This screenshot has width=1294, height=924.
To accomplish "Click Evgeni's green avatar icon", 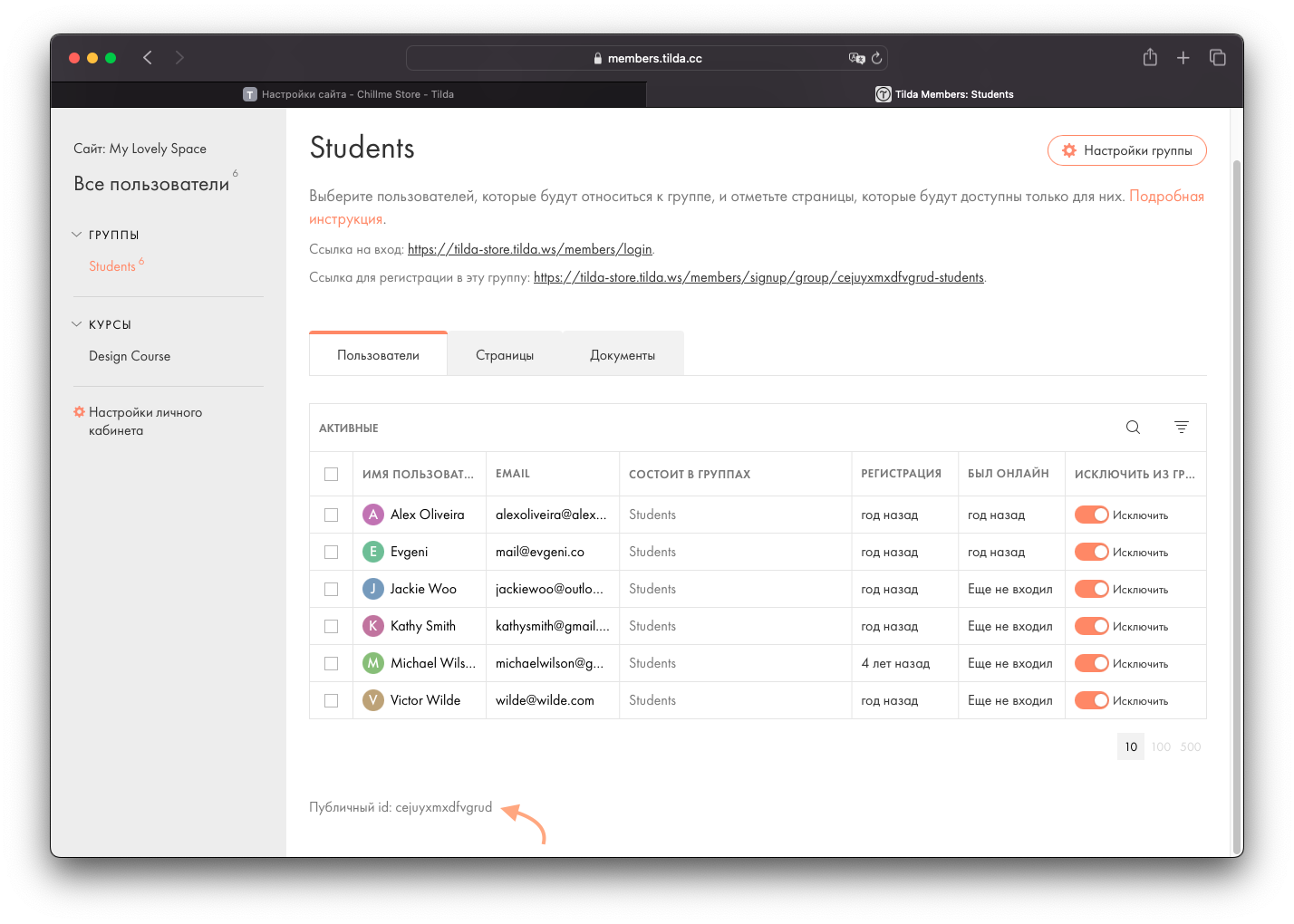I will [x=373, y=552].
